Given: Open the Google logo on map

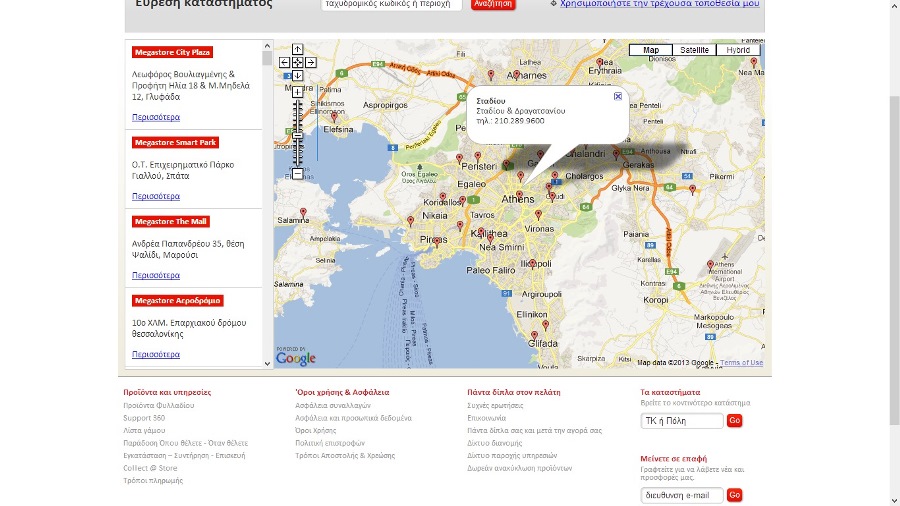Looking at the screenshot, I should tap(296, 359).
